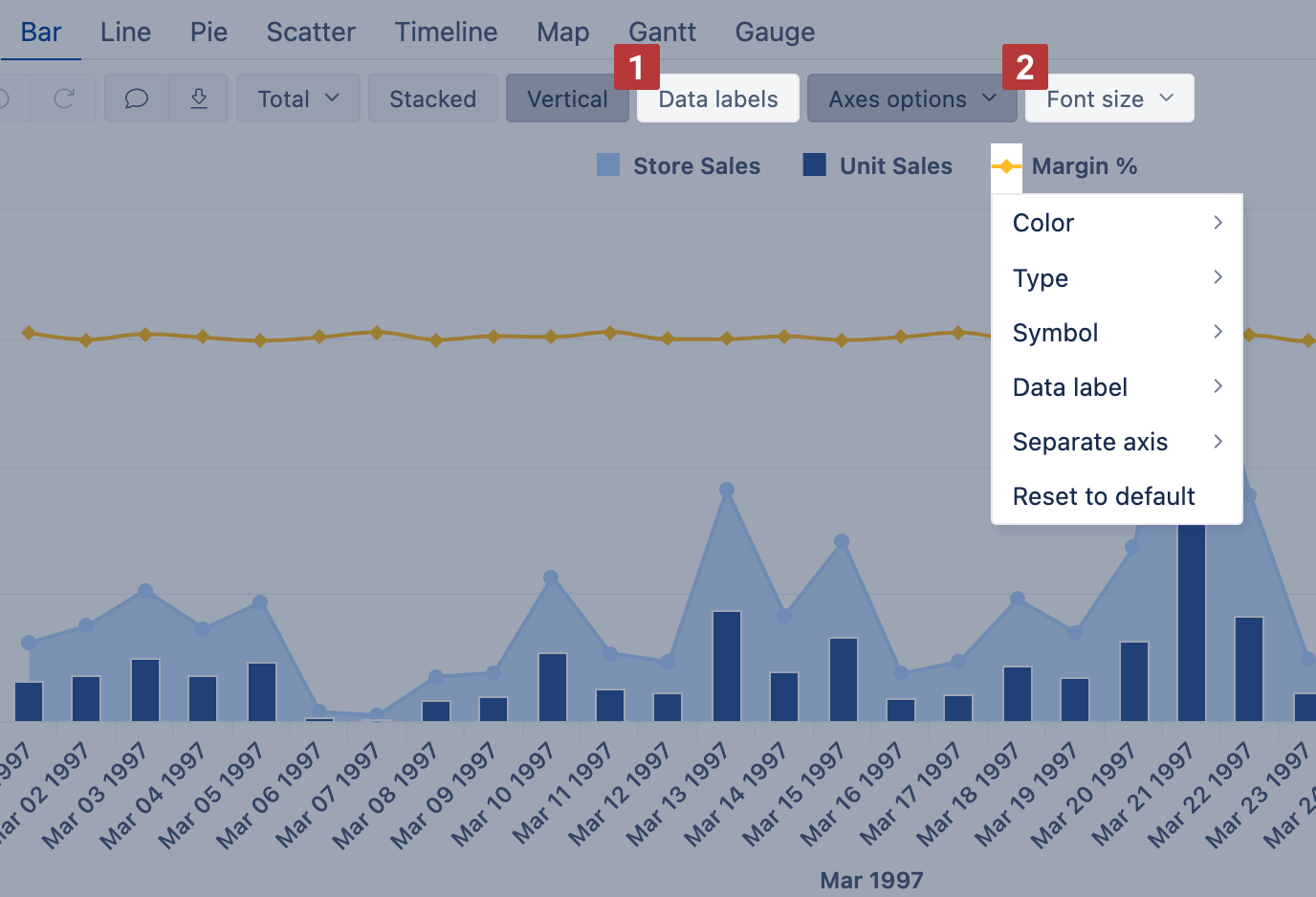Click the Store Sales legend label
The image size is (1316, 897).
pos(697,166)
